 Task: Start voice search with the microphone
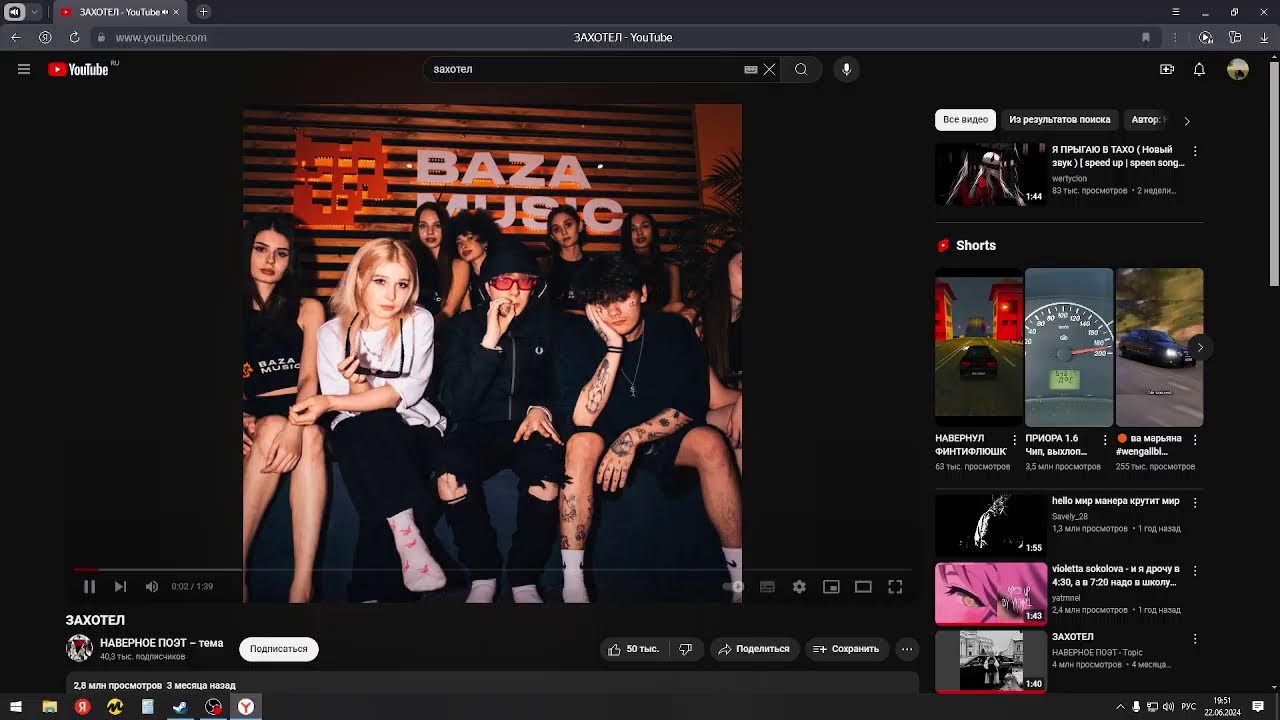(846, 69)
